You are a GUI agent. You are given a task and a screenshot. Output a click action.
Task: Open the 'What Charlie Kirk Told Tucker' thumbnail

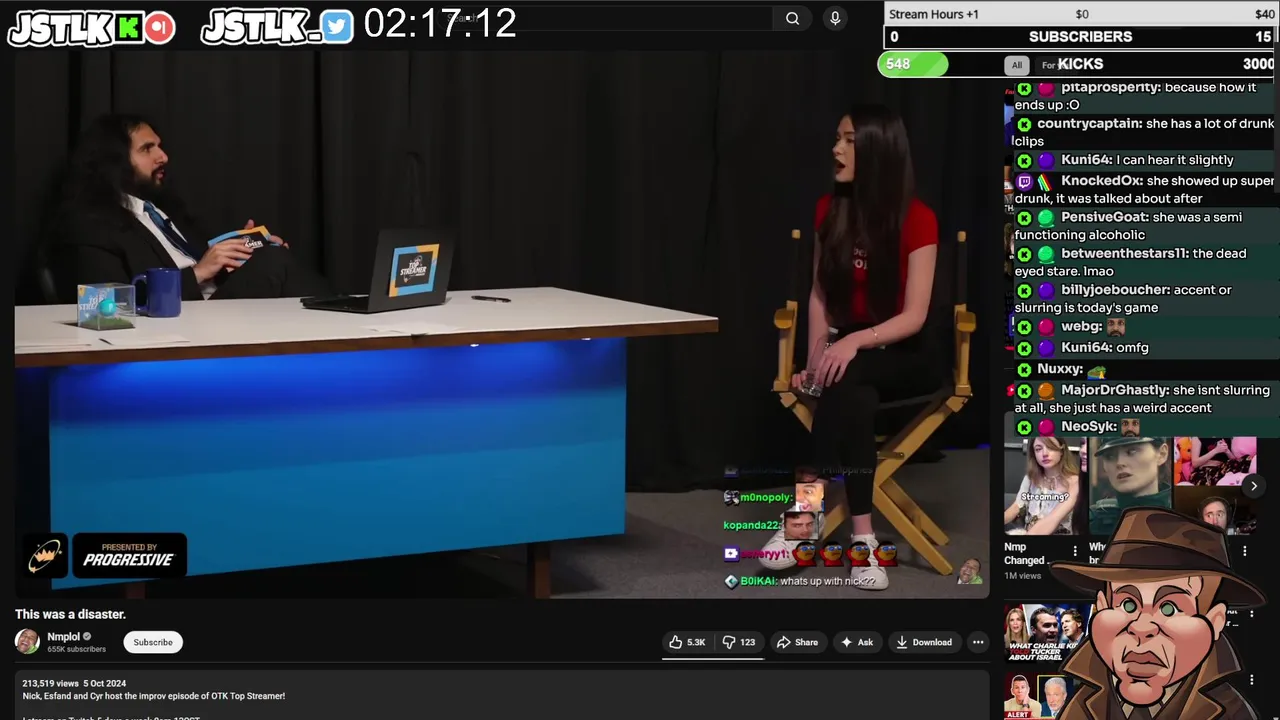pyautogui.click(x=1045, y=634)
